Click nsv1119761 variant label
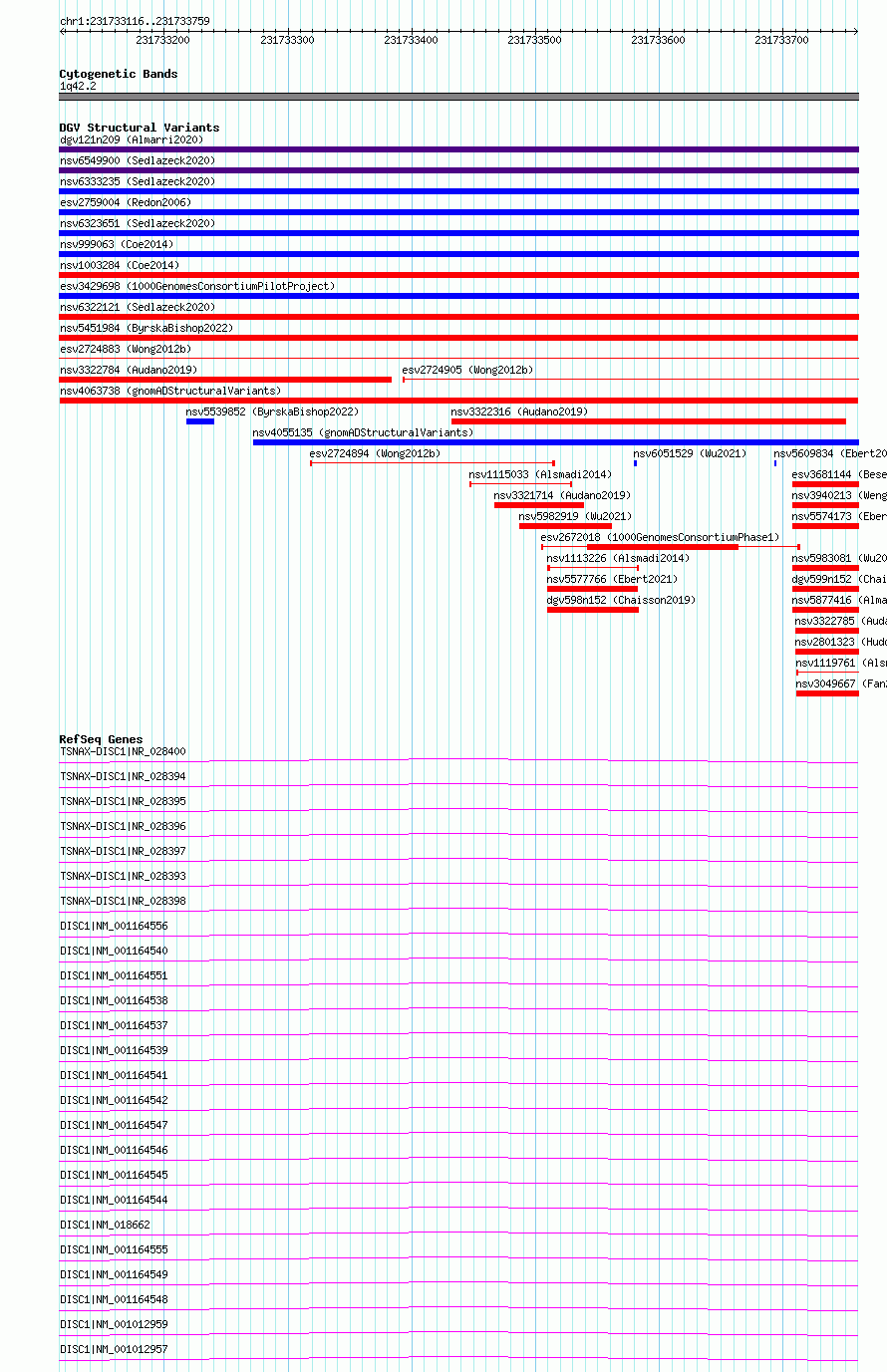Viewport: 887px width, 1372px height. point(841,663)
